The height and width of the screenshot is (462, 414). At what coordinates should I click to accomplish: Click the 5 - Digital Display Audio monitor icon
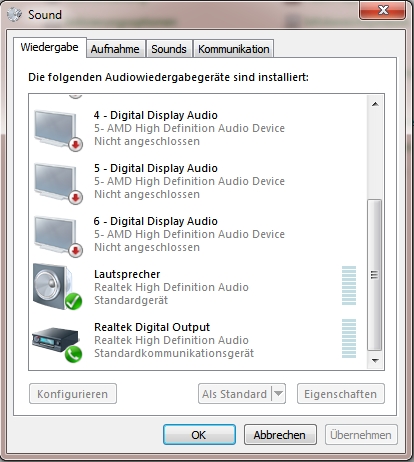pyautogui.click(x=55, y=182)
